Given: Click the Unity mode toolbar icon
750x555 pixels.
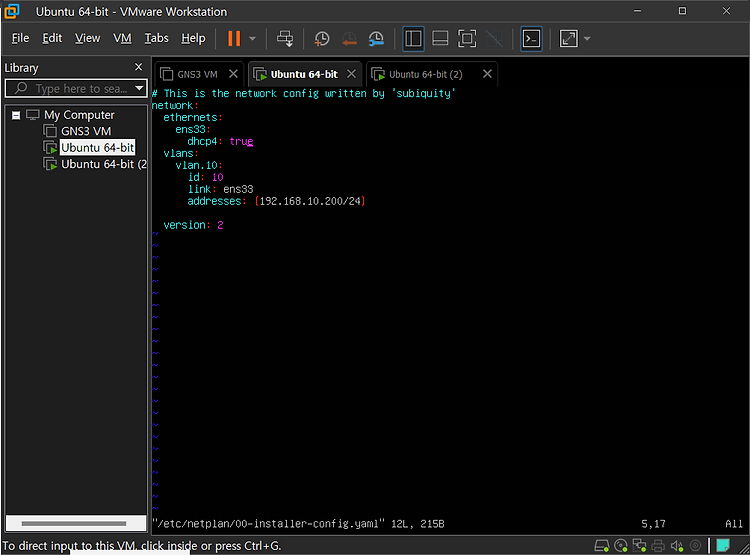Looking at the screenshot, I should pos(494,38).
